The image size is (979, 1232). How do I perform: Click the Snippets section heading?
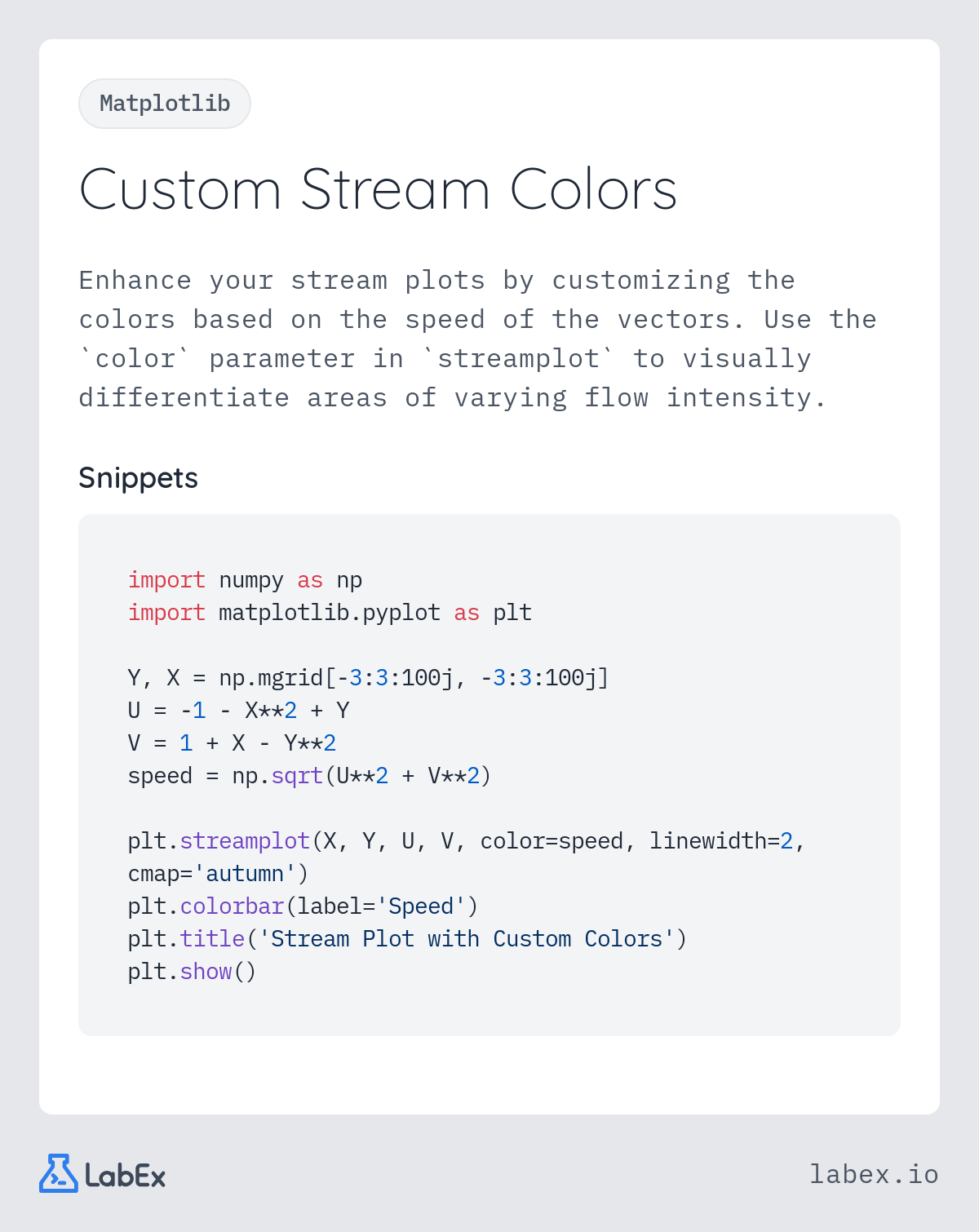[x=138, y=478]
